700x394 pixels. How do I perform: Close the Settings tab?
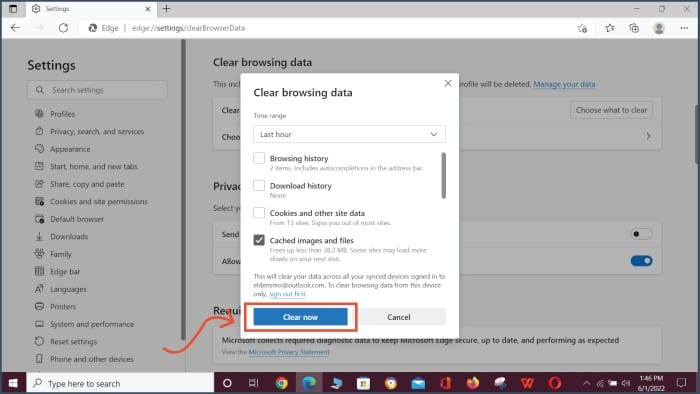coord(148,8)
